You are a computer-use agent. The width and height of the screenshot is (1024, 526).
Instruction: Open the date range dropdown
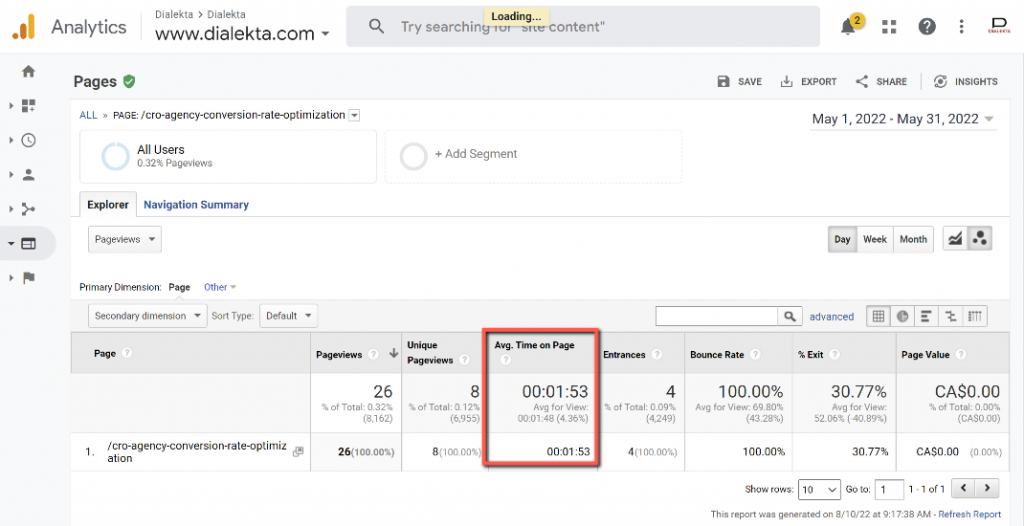coord(903,119)
